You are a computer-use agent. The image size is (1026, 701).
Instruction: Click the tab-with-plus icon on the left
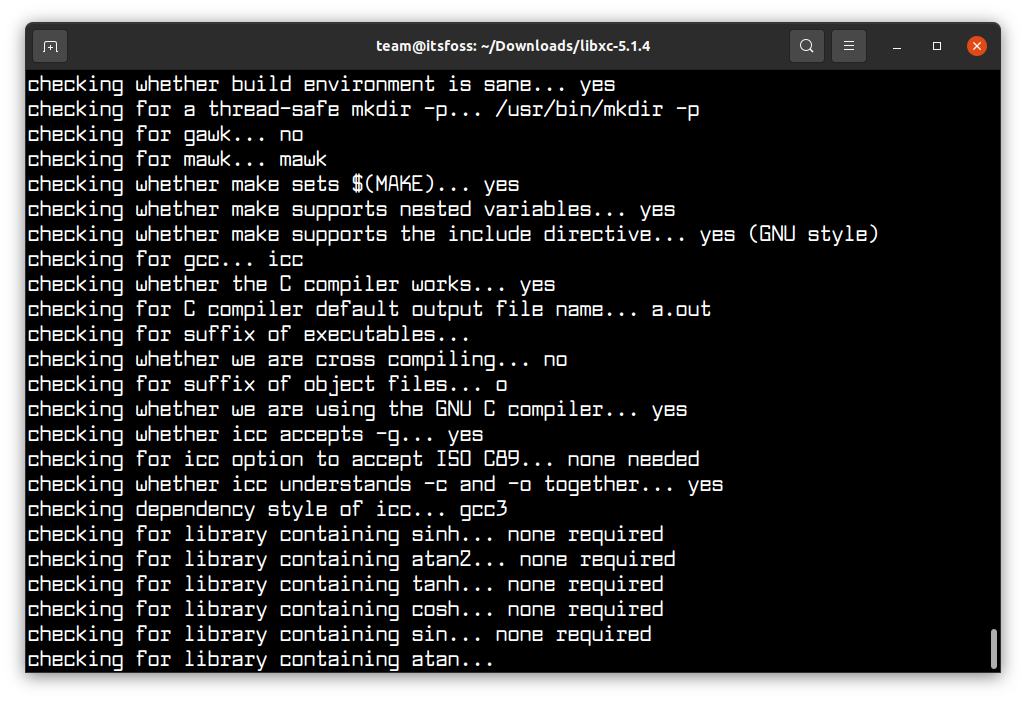coord(48,45)
